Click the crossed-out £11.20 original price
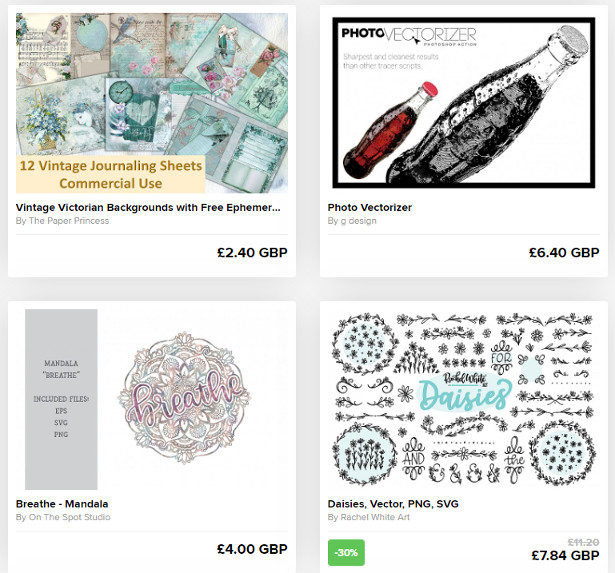Image resolution: width=615 pixels, height=573 pixels. (584, 542)
